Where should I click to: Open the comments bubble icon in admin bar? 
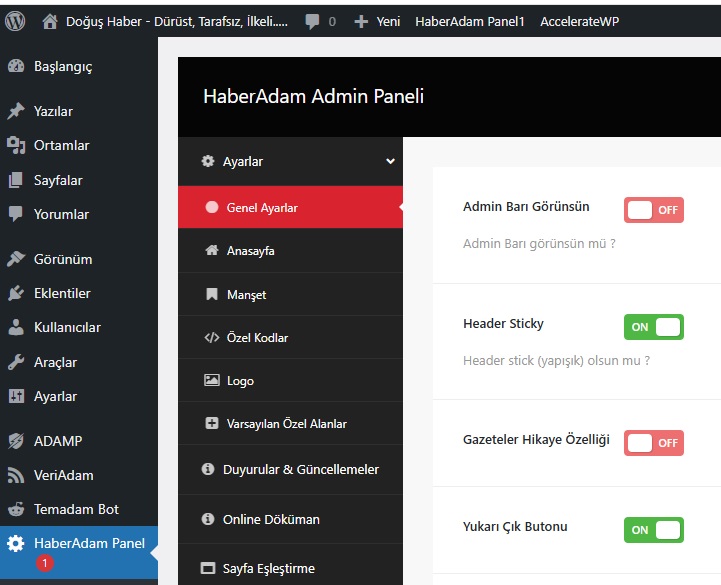point(312,21)
